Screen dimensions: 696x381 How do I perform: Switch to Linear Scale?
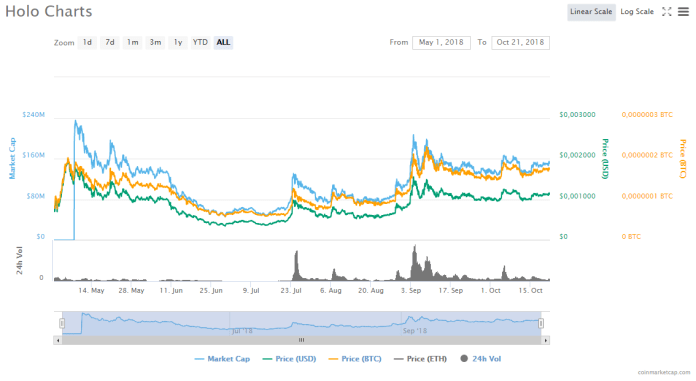[x=591, y=12]
